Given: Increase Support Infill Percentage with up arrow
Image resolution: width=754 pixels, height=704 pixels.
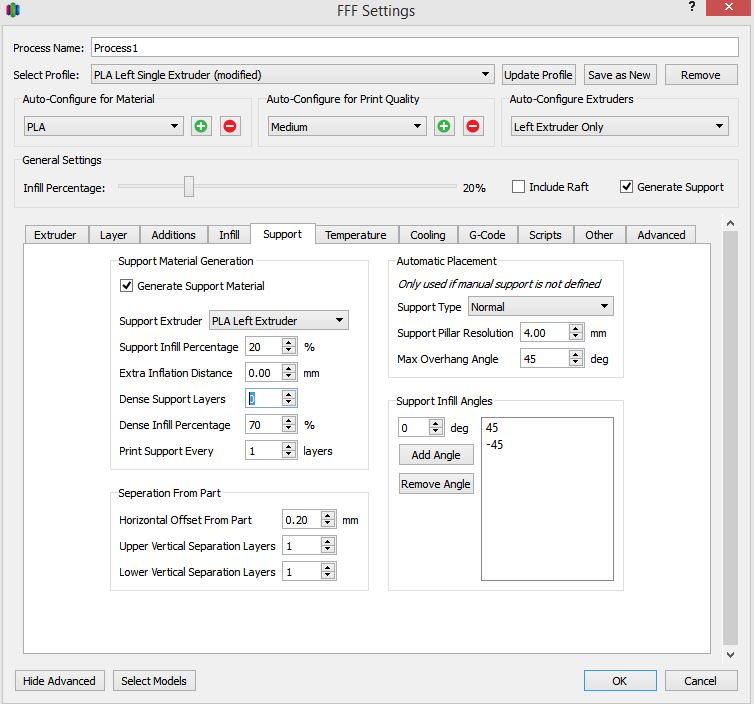Looking at the screenshot, I should point(289,342).
